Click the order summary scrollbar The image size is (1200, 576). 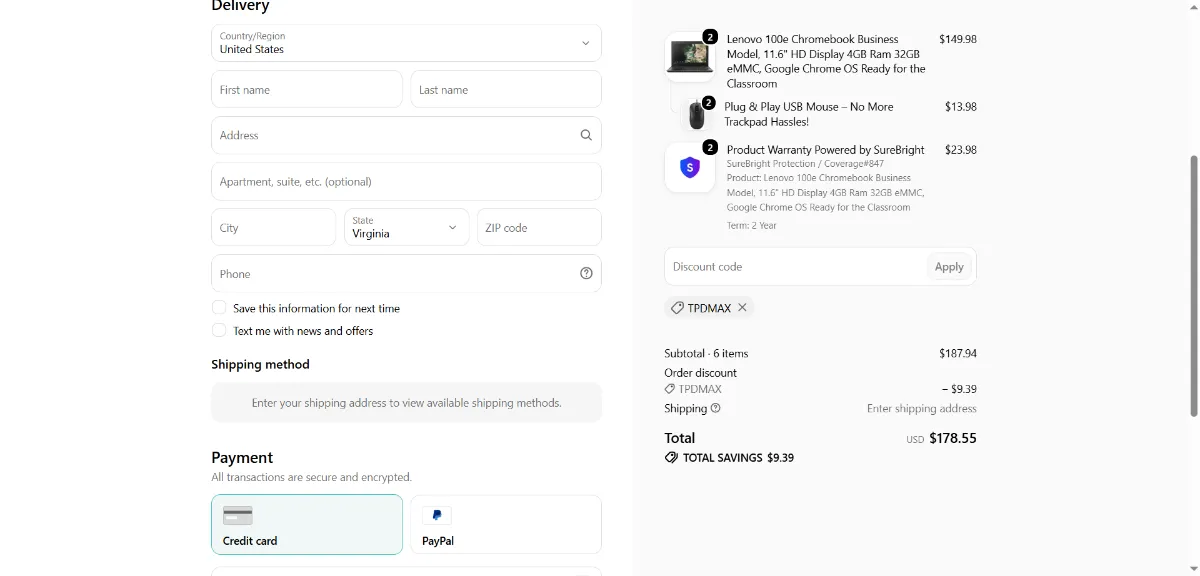coord(1193,285)
